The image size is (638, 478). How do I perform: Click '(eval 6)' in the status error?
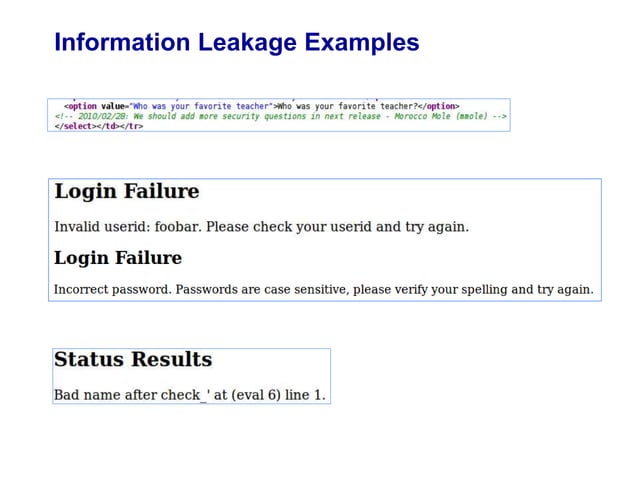click(x=256, y=395)
